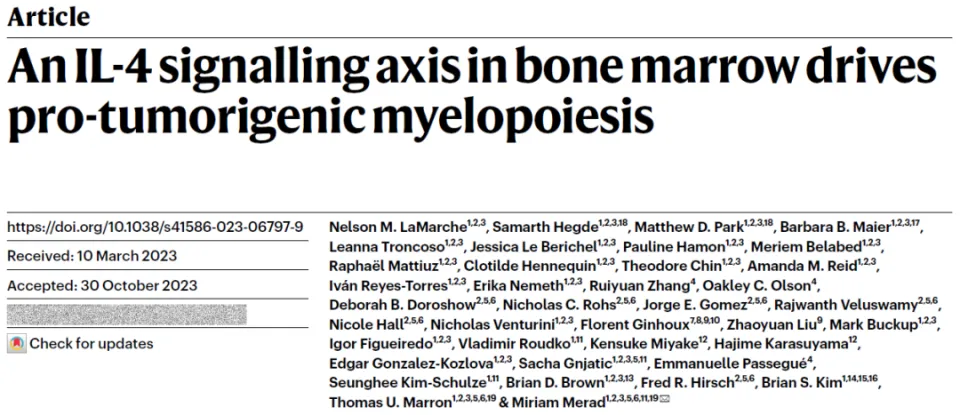The width and height of the screenshot is (960, 415).
Task: Open the DOI link 10.1038/s41586-023-06797-9
Action: (155, 227)
